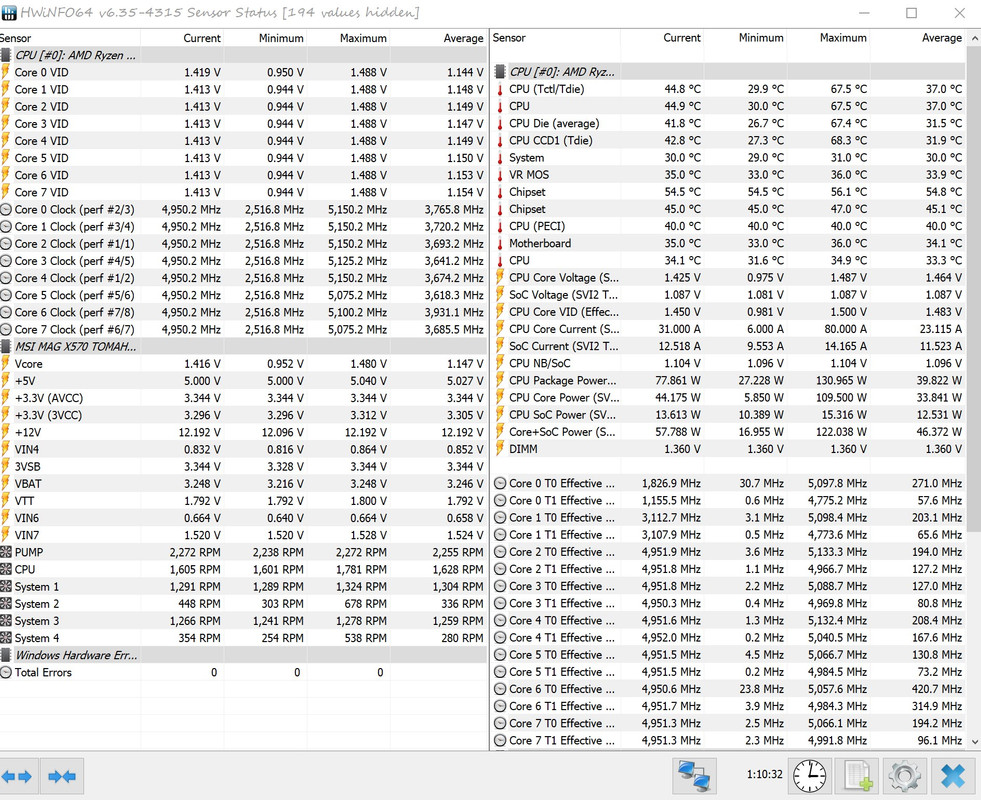Click the right panel scrollbar up arrow
This screenshot has width=981, height=800.
[x=974, y=38]
